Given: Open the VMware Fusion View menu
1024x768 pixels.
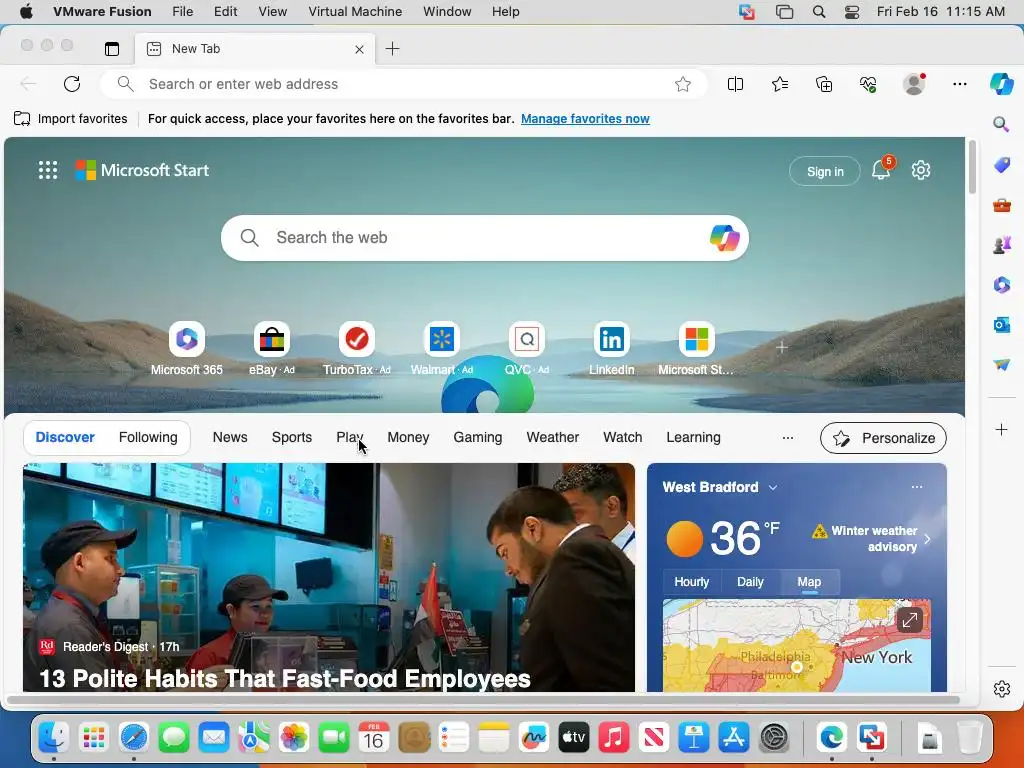Looking at the screenshot, I should (x=272, y=12).
